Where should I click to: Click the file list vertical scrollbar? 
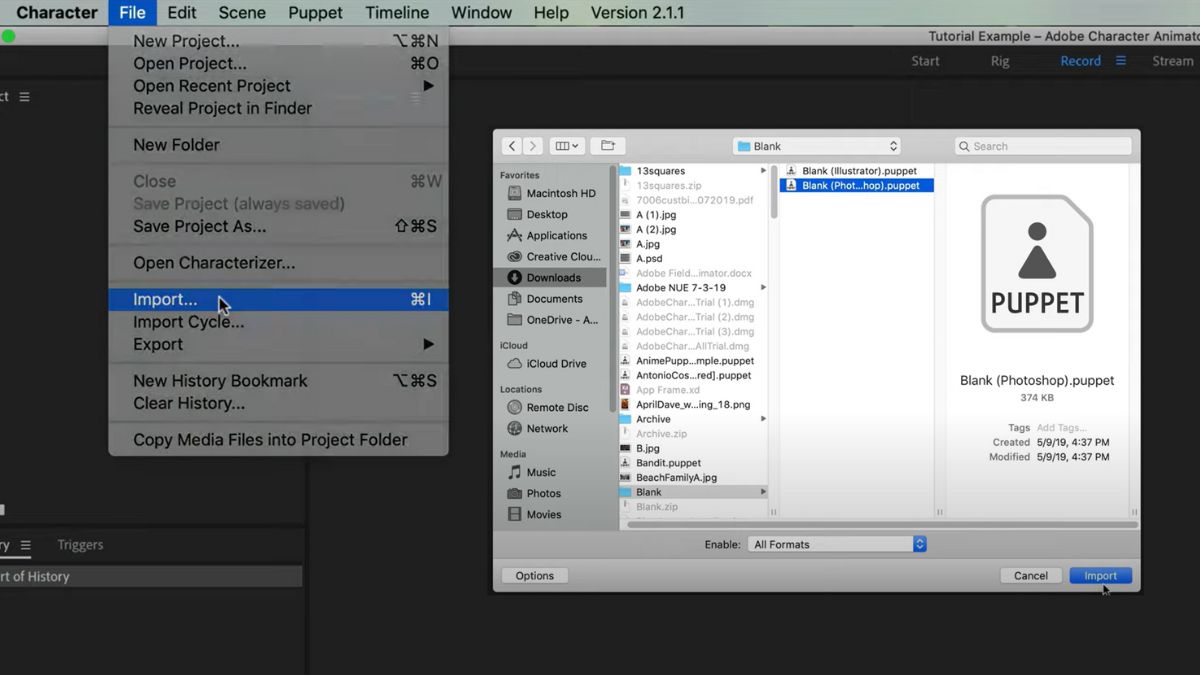[x=773, y=192]
